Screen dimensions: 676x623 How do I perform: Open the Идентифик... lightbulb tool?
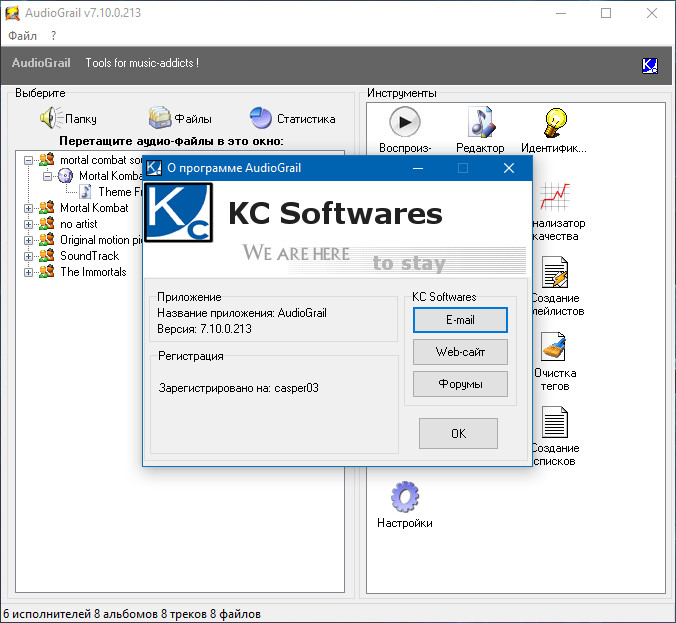pos(554,129)
